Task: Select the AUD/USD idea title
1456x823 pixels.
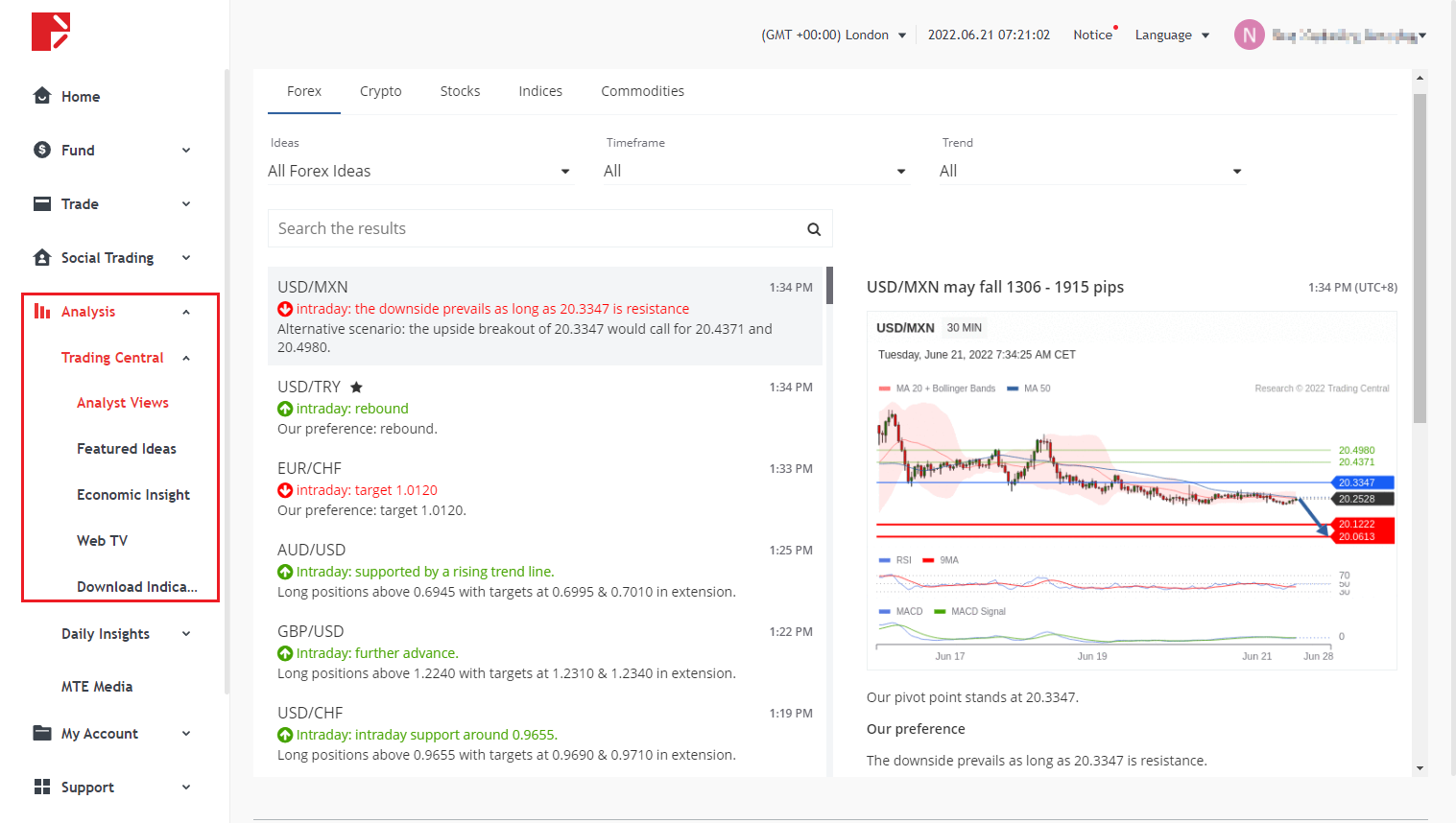Action: 311,550
